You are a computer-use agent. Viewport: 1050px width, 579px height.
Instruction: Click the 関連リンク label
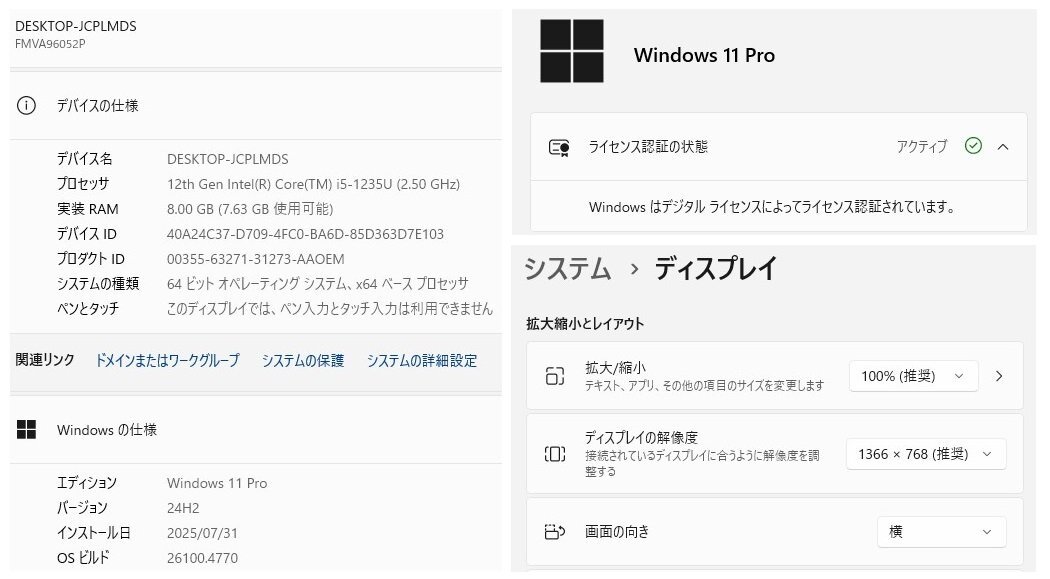[x=45, y=360]
